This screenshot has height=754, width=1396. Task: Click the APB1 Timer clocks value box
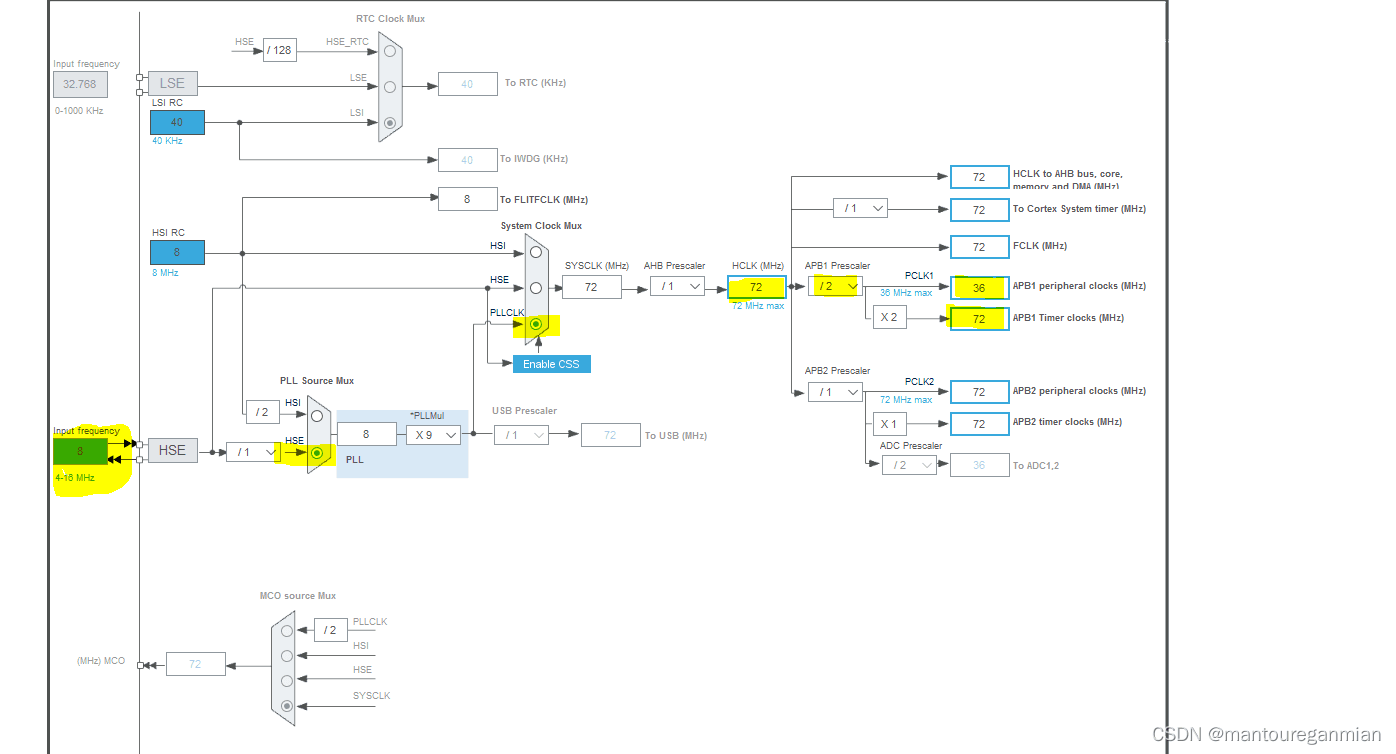pyautogui.click(x=979, y=319)
